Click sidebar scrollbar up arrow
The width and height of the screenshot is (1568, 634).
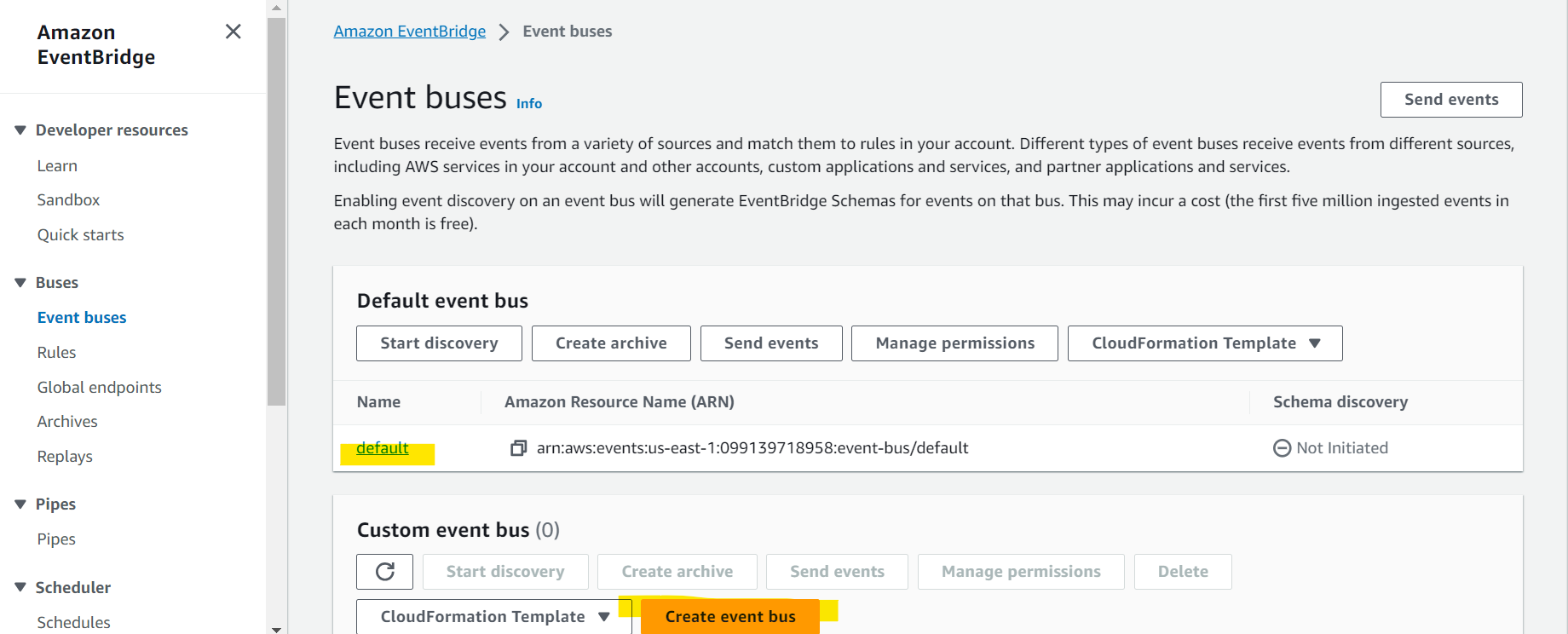click(276, 8)
